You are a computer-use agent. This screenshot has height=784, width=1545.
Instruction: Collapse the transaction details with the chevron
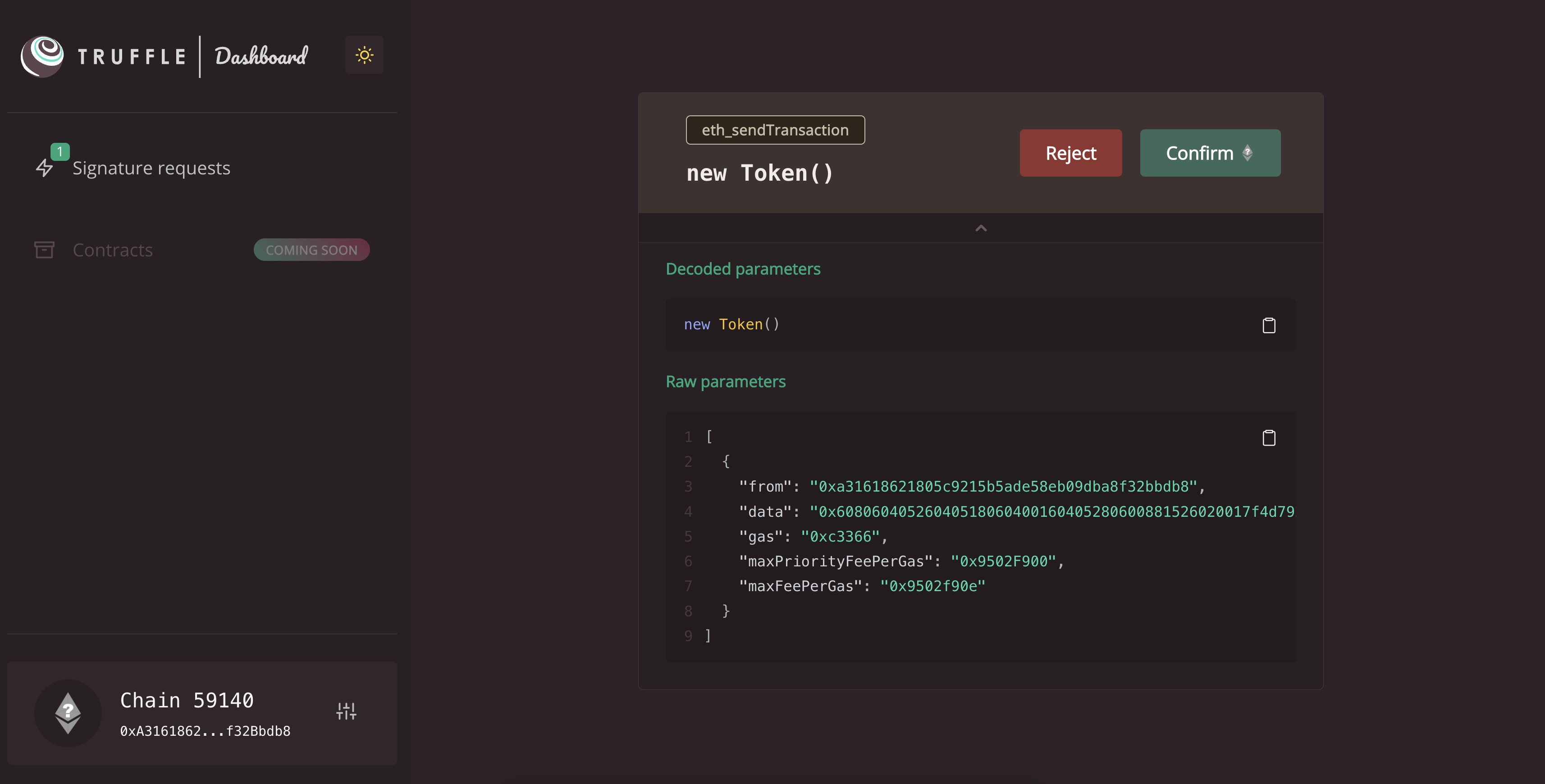pyautogui.click(x=981, y=228)
